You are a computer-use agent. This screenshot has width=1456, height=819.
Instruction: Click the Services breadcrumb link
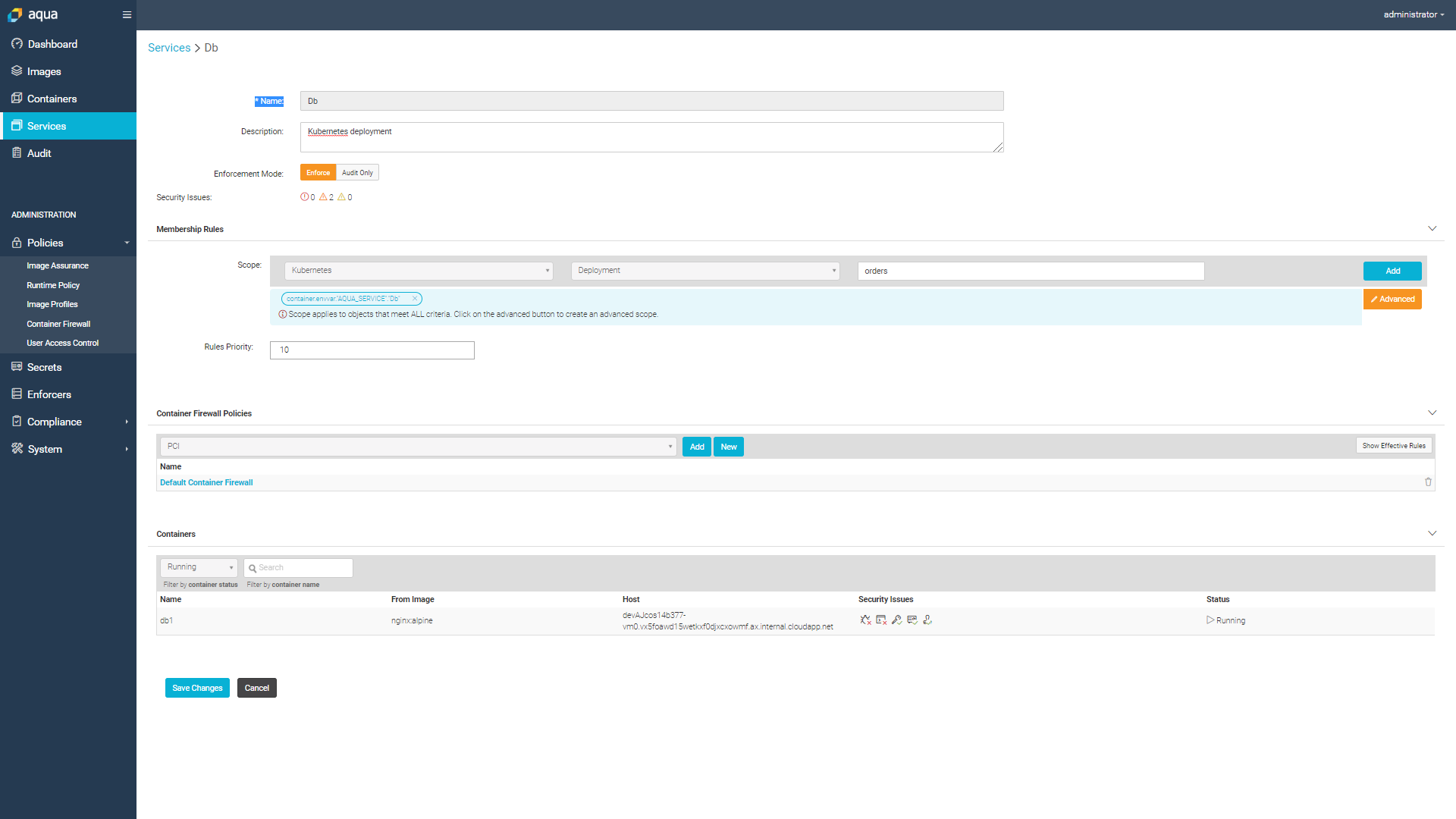(169, 48)
